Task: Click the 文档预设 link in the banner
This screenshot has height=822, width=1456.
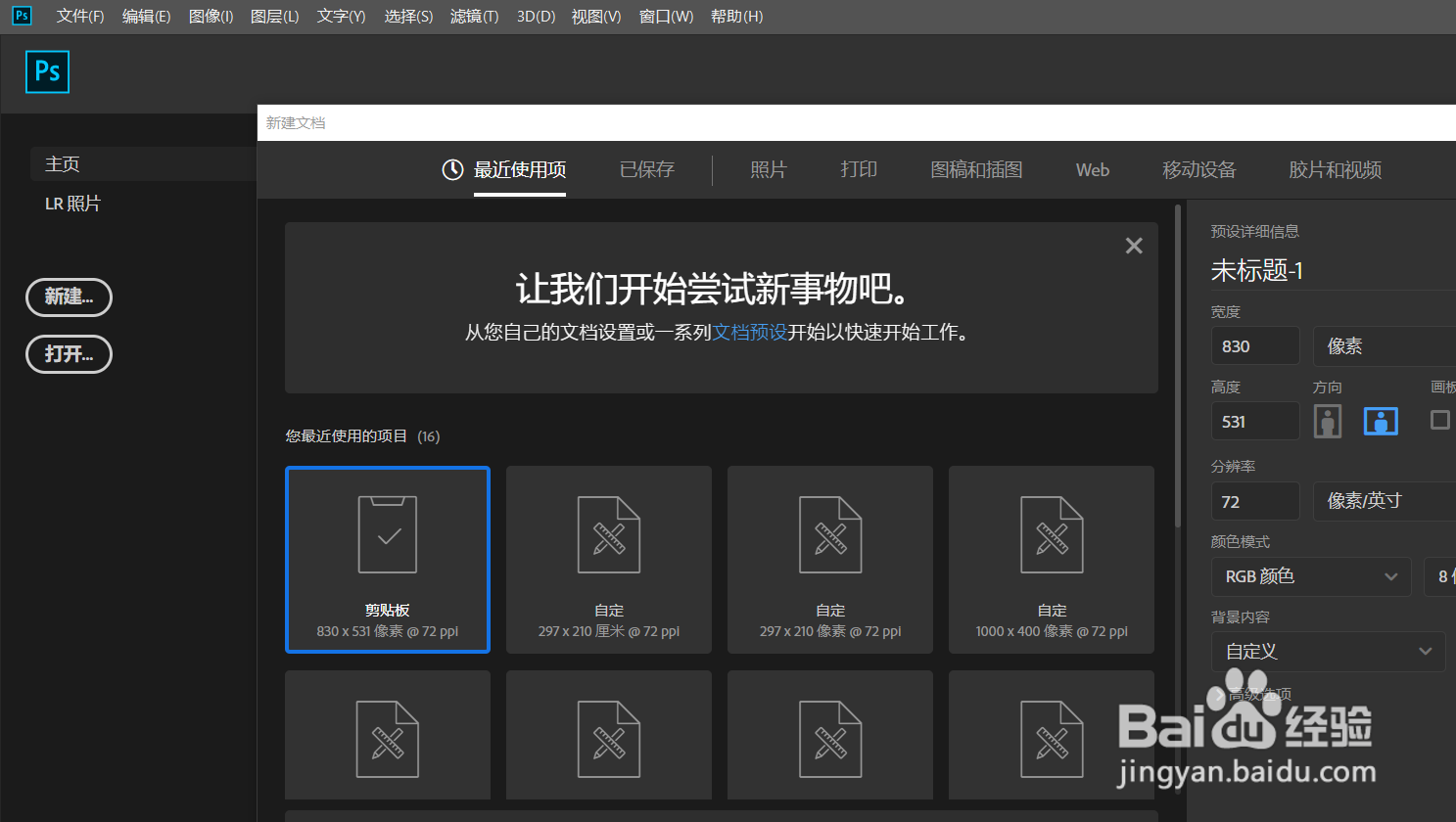Action: click(x=750, y=332)
